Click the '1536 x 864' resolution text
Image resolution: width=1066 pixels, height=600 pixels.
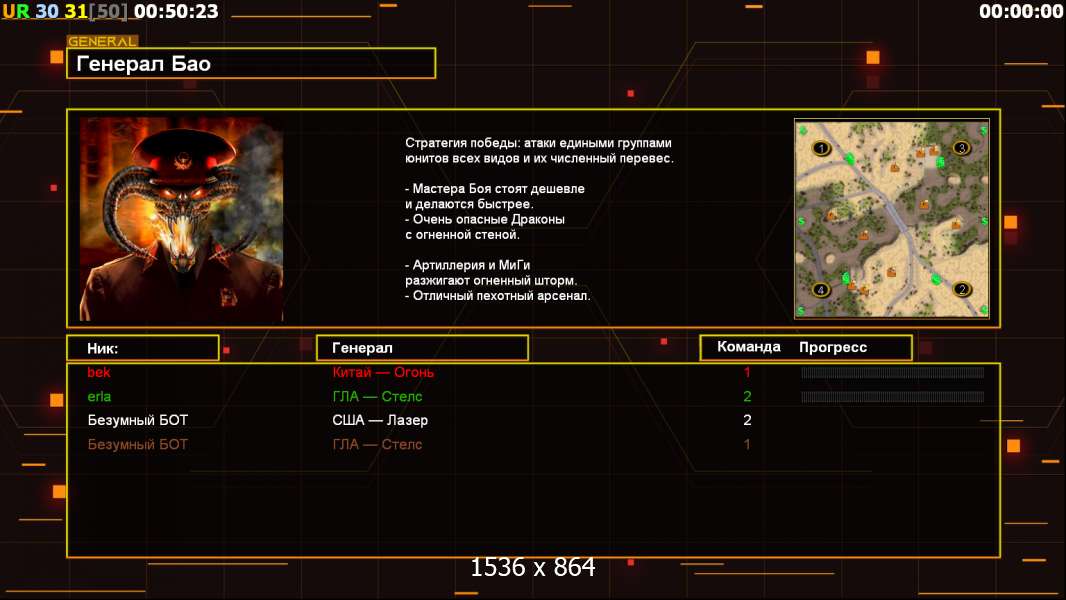pyautogui.click(x=533, y=567)
